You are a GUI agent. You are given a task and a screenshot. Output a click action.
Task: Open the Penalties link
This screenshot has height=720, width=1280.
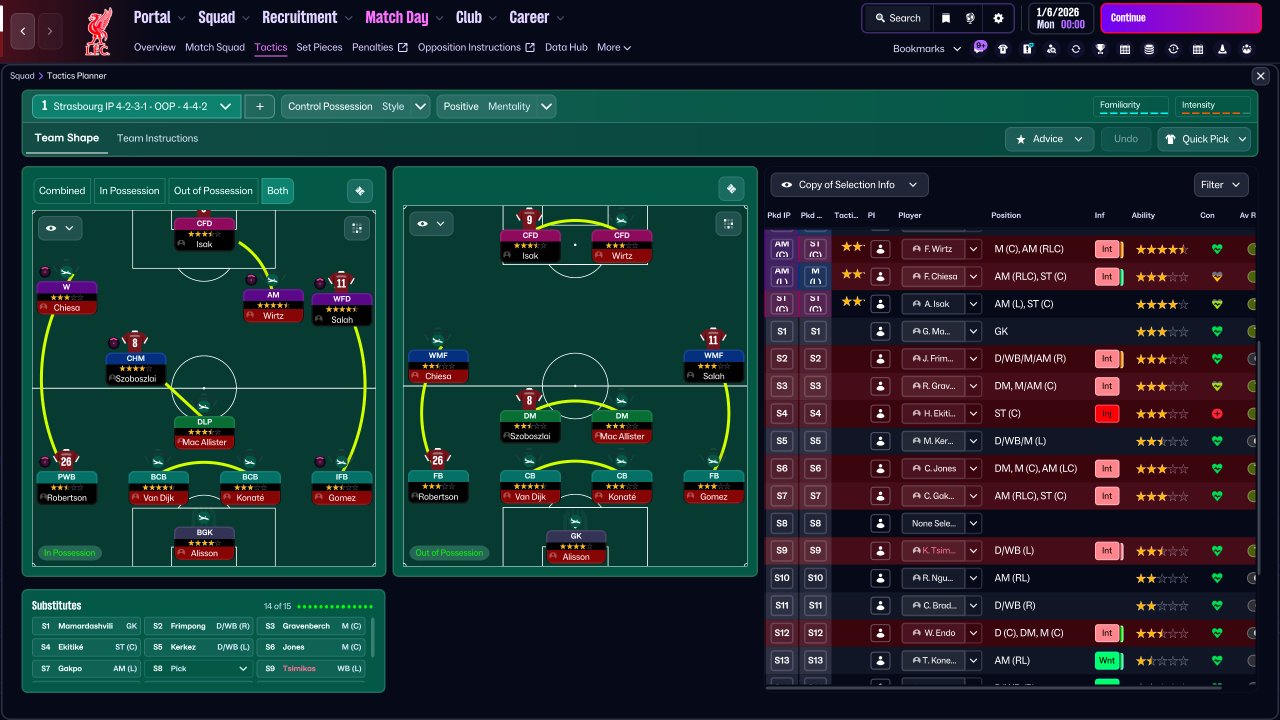coord(379,47)
